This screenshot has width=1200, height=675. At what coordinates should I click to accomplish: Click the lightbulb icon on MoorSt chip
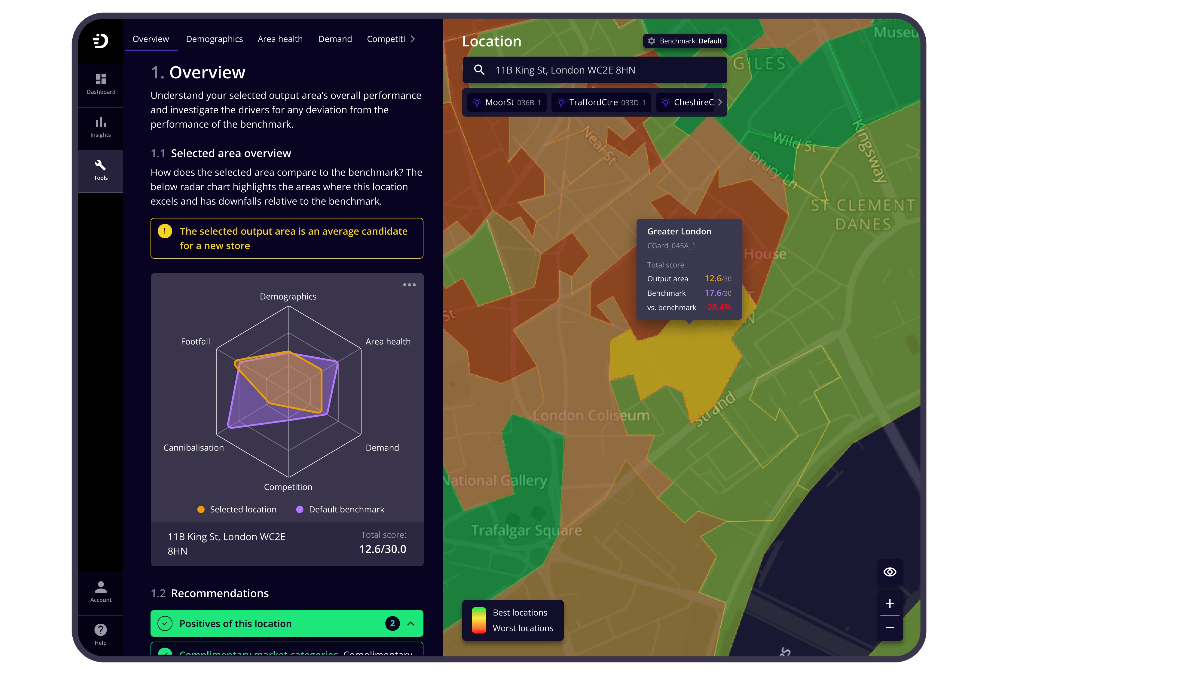[476, 102]
